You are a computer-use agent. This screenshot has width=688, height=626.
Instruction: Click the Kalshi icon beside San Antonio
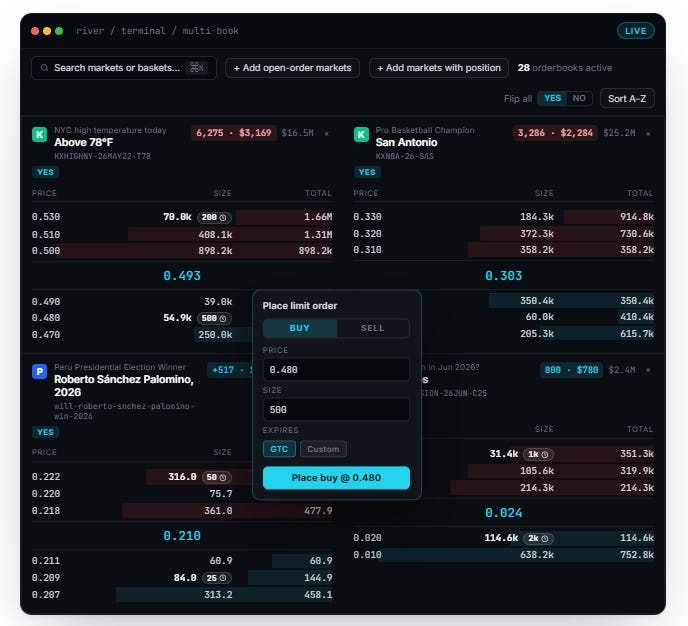point(361,134)
